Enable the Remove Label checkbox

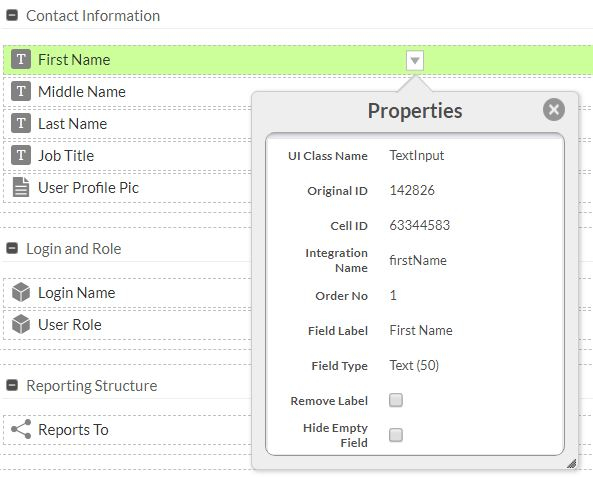click(396, 400)
